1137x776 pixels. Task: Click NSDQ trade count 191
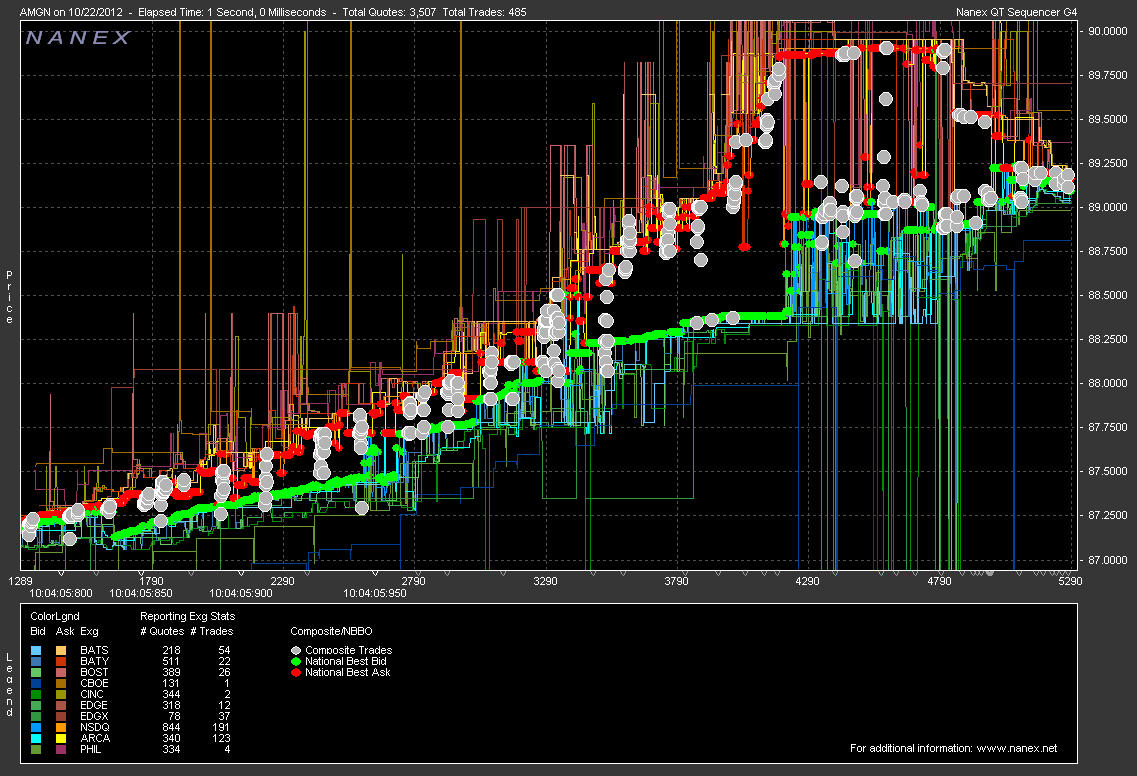[x=221, y=727]
